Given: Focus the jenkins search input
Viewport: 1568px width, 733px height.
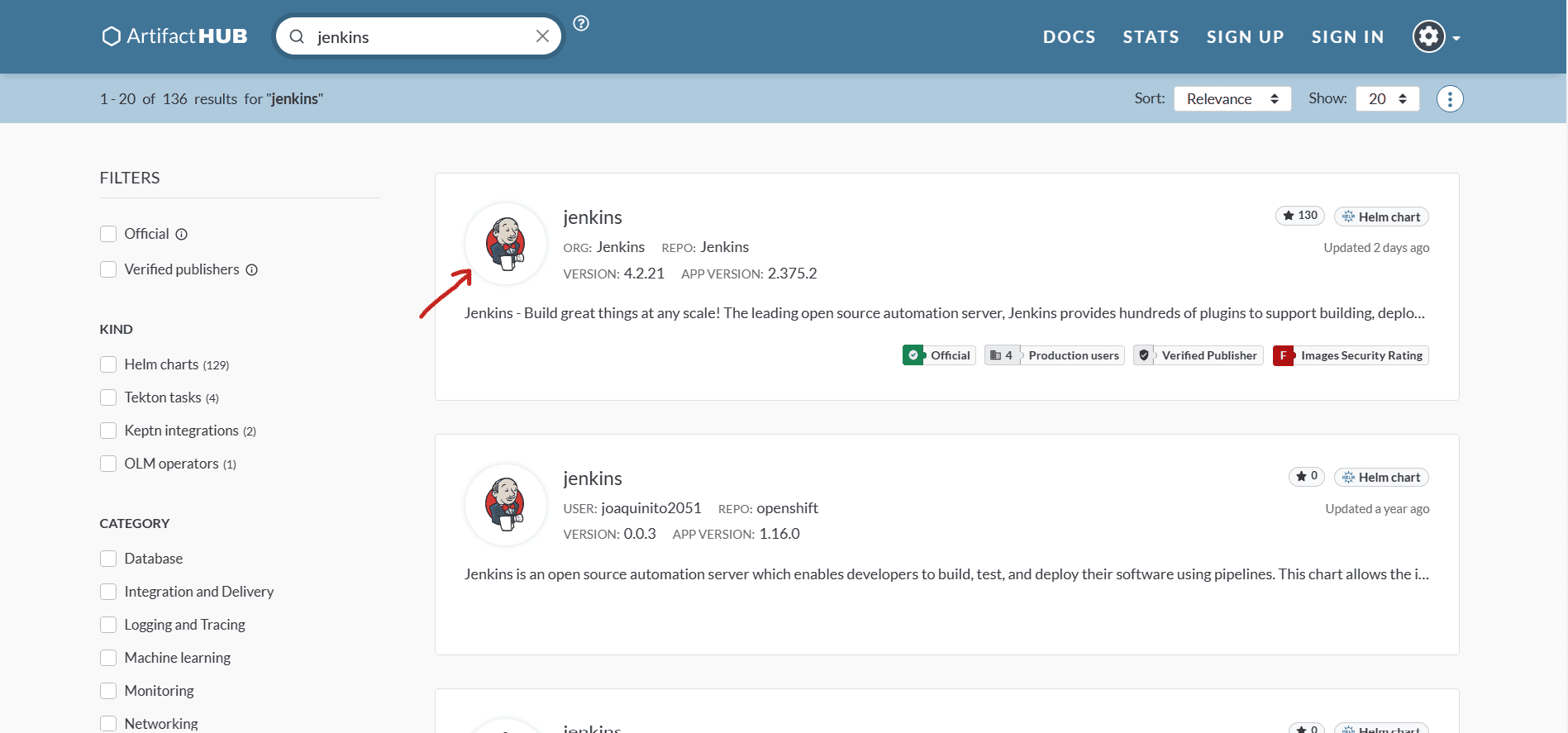Looking at the screenshot, I should [x=419, y=37].
